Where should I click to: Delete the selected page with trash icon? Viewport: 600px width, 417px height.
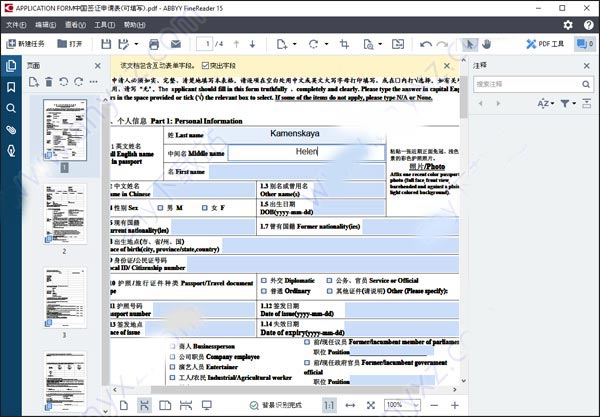(47, 81)
